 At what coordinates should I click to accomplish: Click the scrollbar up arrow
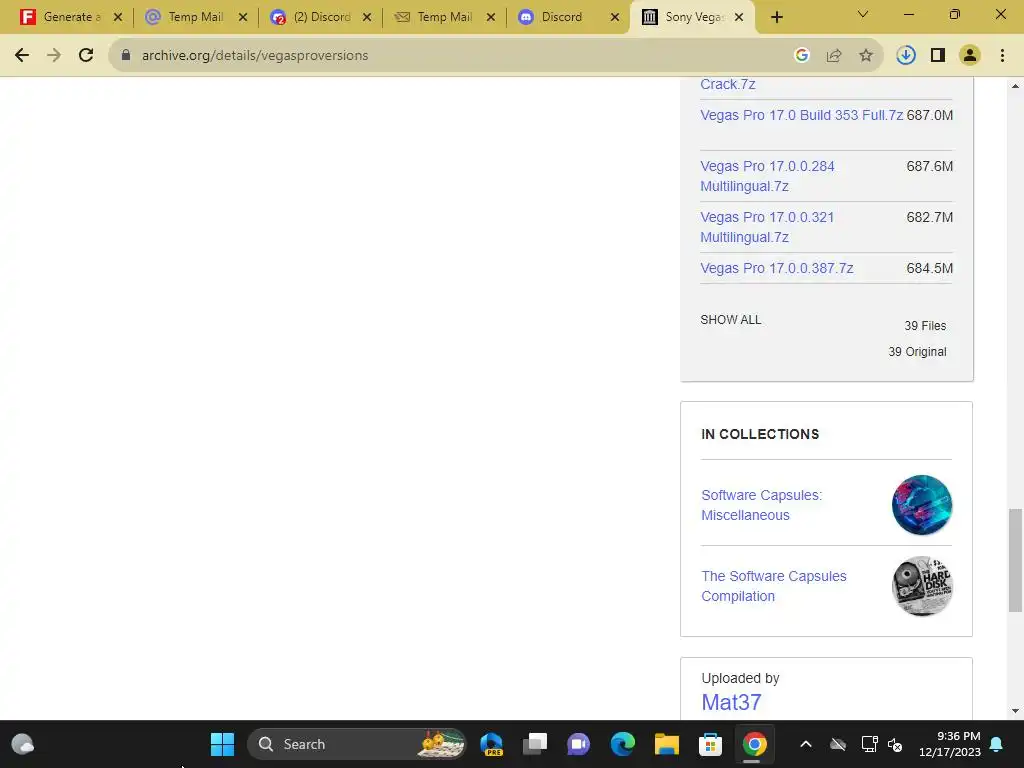coord(1015,86)
